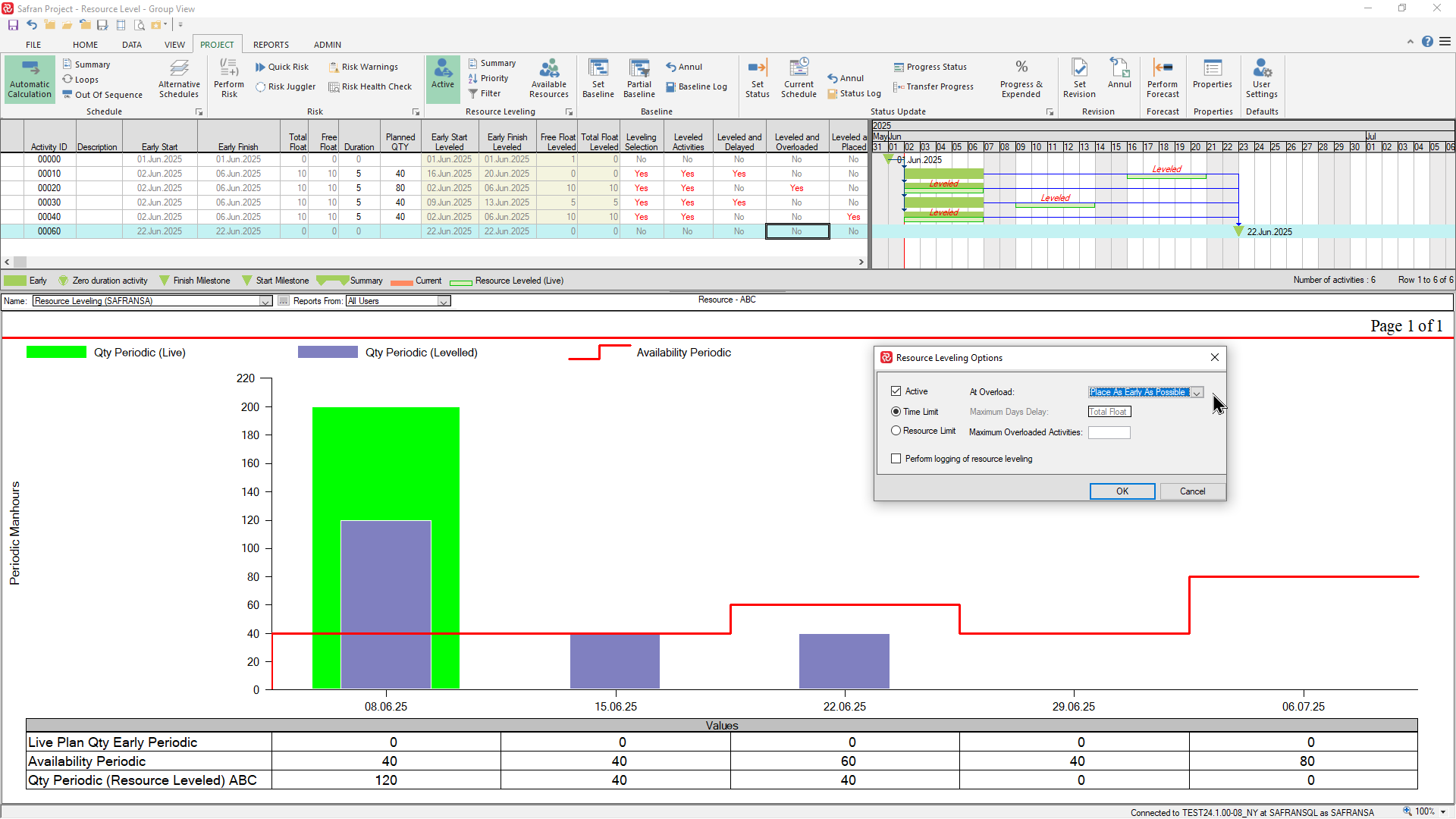Image resolution: width=1456 pixels, height=819 pixels.
Task: Click Annul in Status Update group
Action: tap(846, 78)
